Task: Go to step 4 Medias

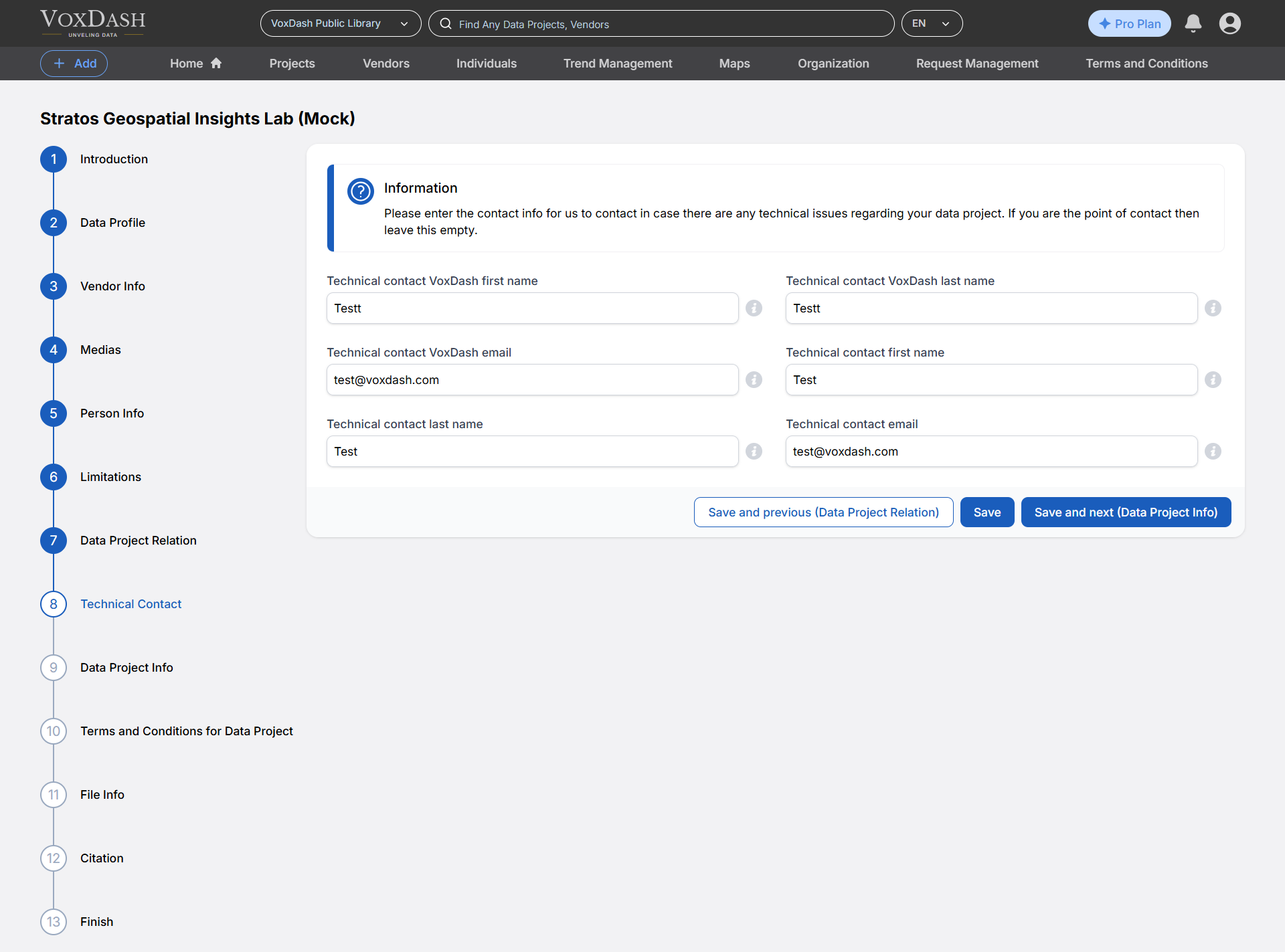Action: coord(100,349)
